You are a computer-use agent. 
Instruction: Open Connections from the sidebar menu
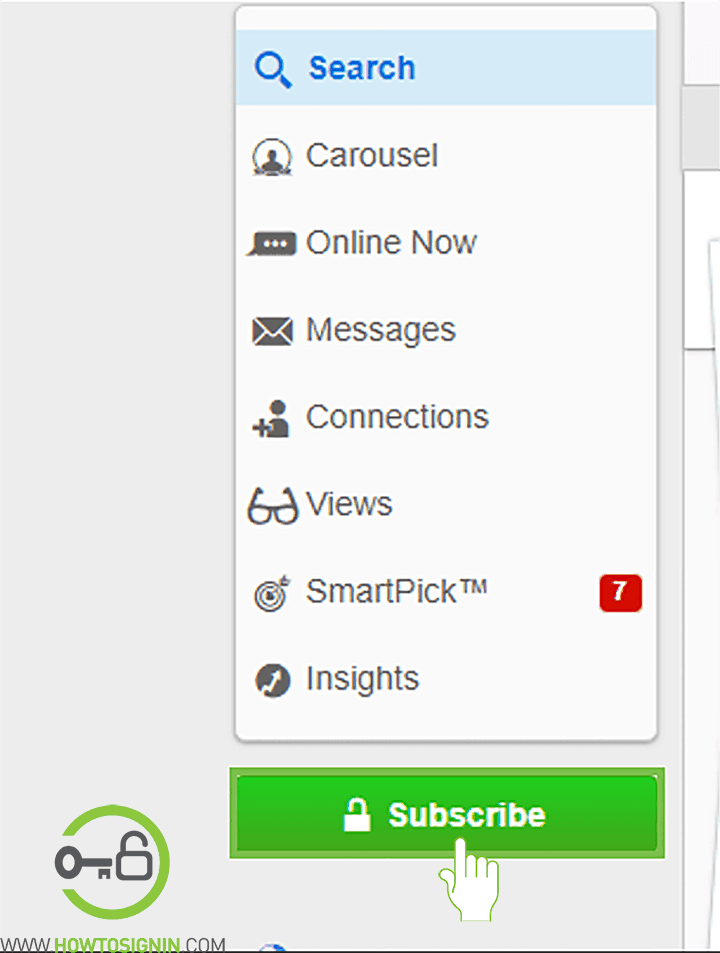point(446,417)
